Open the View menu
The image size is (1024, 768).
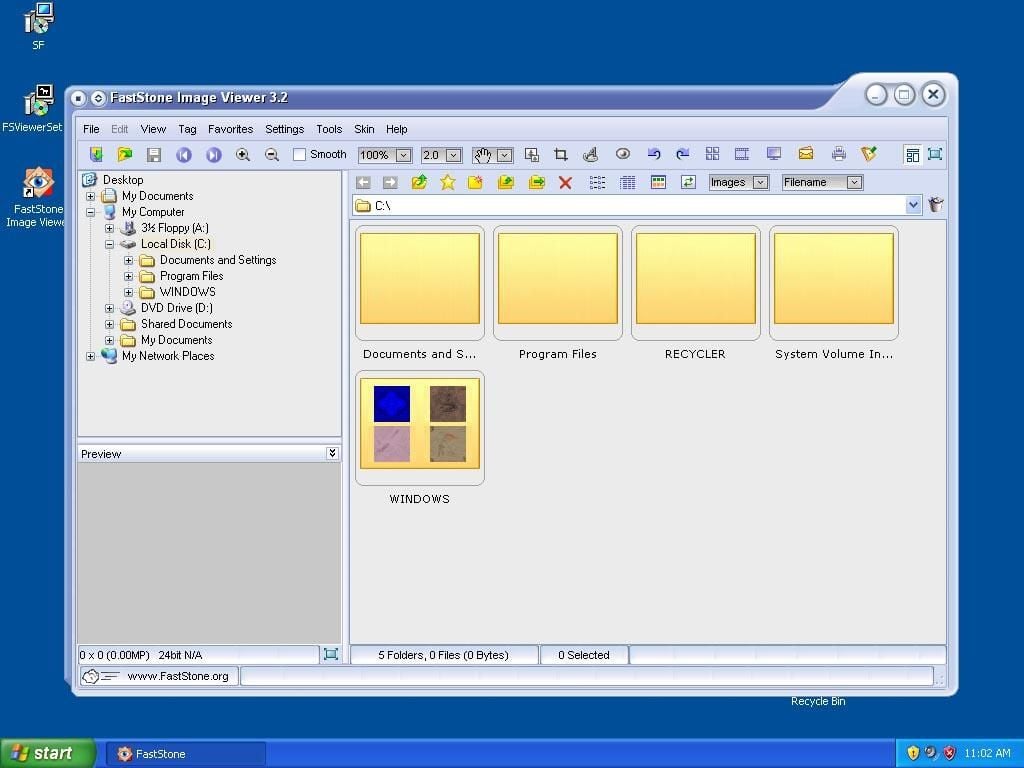click(x=153, y=129)
